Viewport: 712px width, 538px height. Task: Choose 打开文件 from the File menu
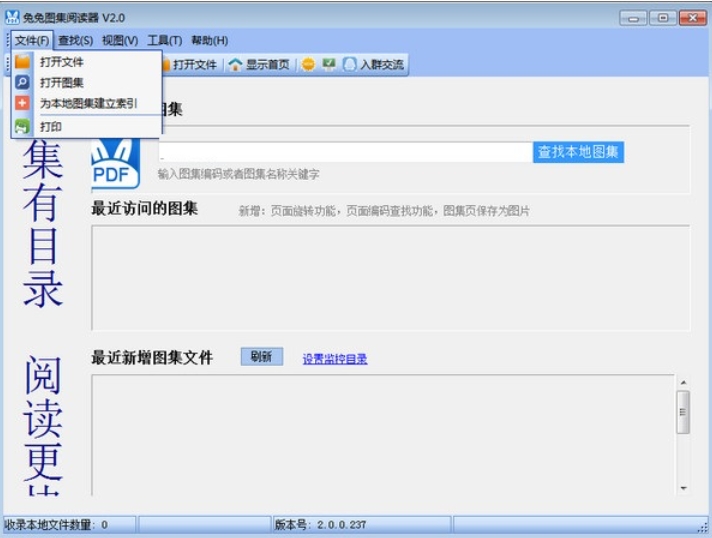pos(86,61)
